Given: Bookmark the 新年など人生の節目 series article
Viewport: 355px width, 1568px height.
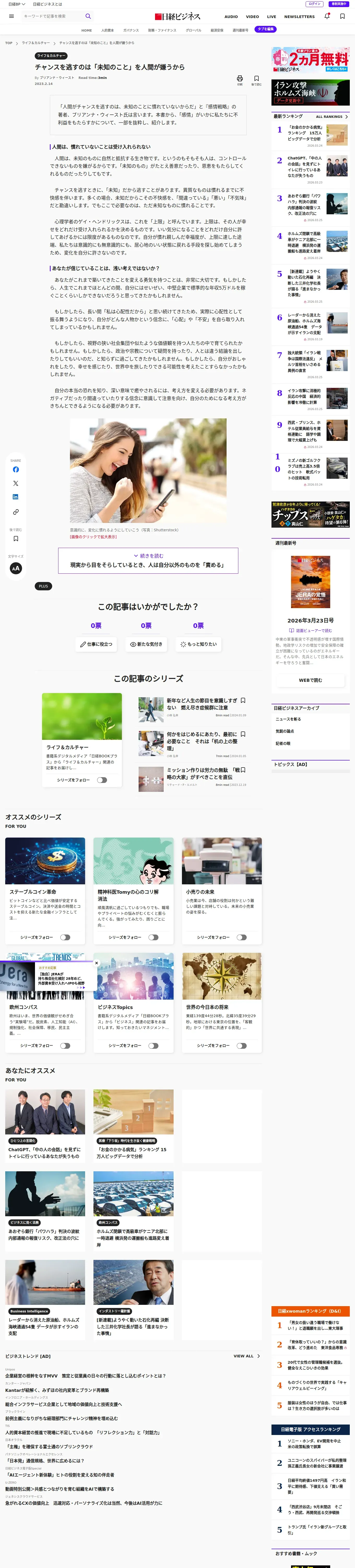Looking at the screenshot, I should tap(243, 700).
